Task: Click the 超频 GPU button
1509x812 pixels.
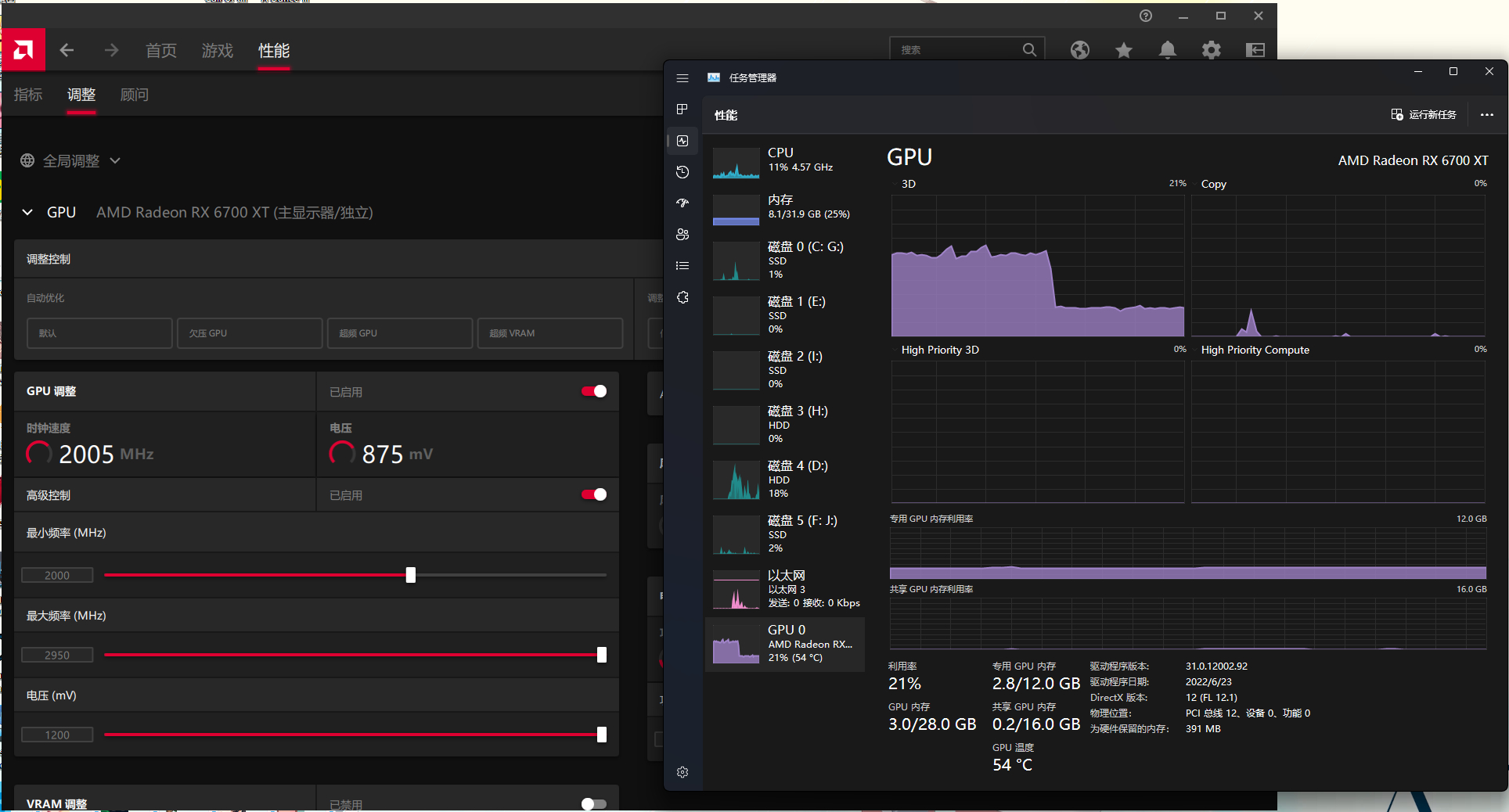Action: point(400,333)
